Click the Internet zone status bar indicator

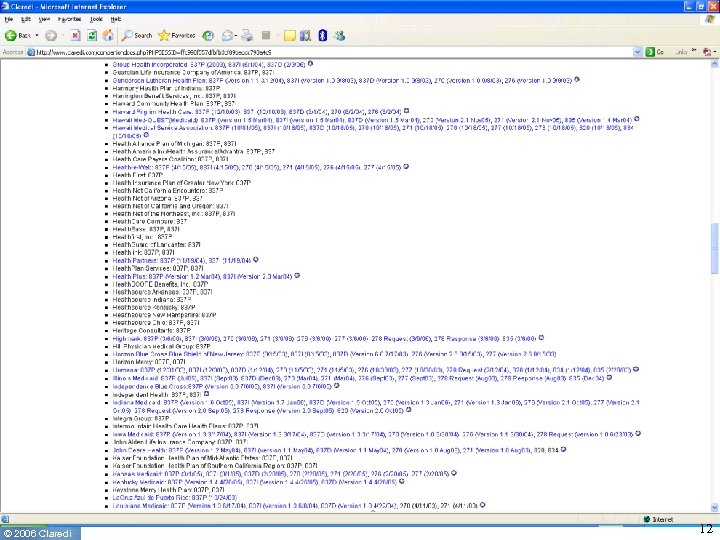coord(659,519)
